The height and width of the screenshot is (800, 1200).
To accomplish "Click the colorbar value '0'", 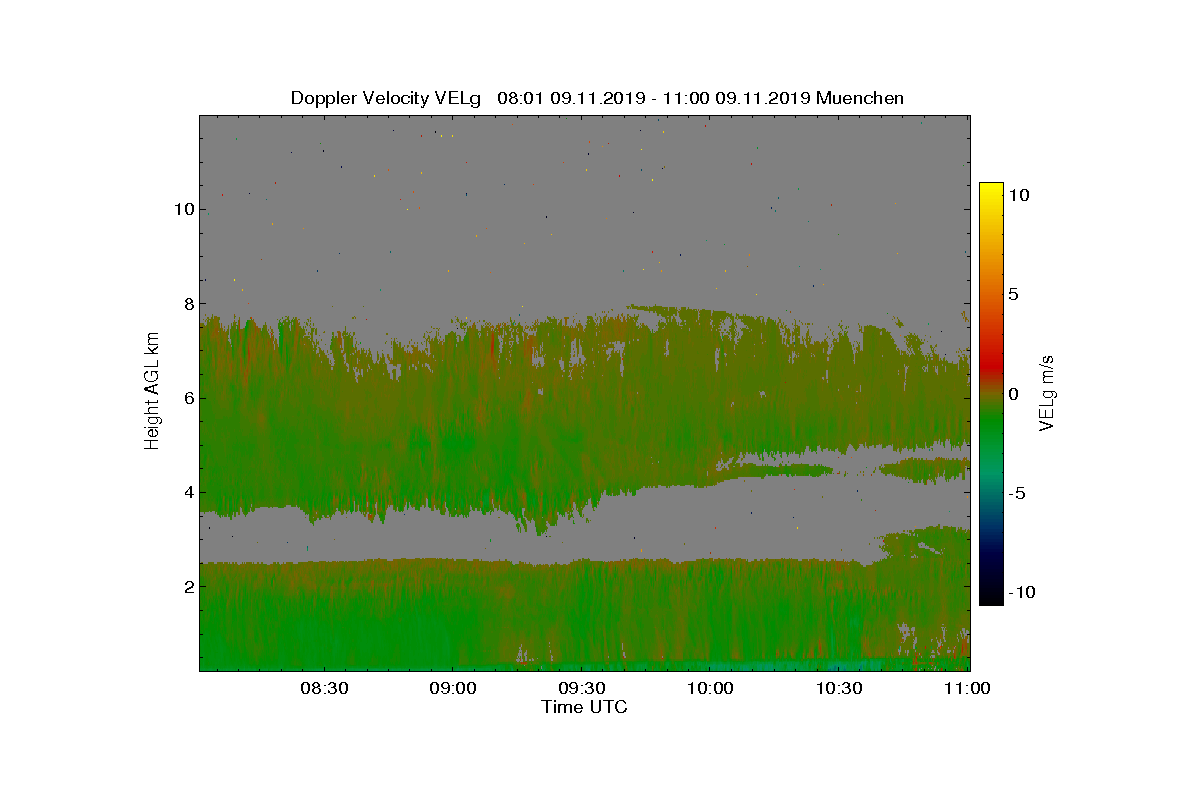I will 1013,394.
